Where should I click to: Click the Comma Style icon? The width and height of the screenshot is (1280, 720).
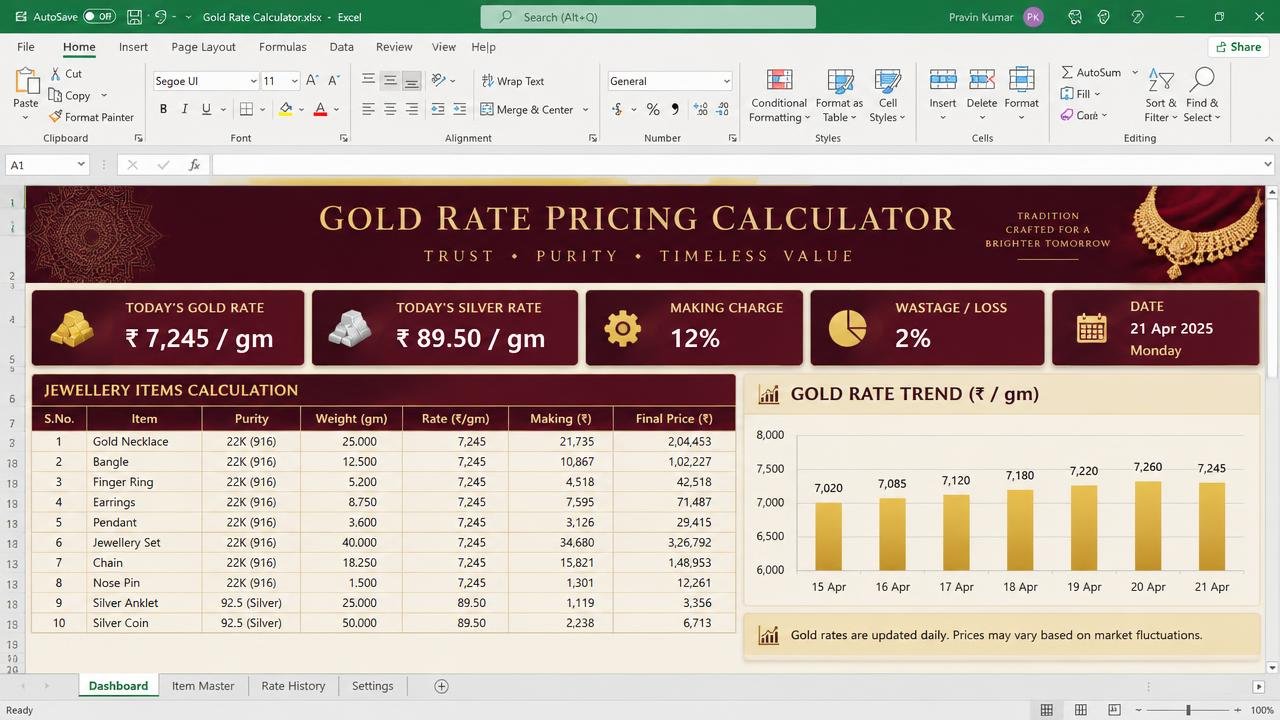point(675,109)
